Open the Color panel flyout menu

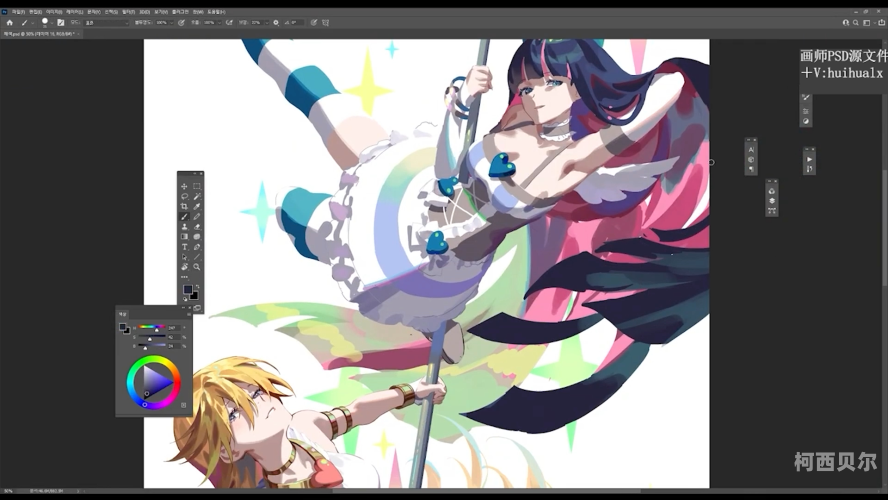tap(189, 314)
